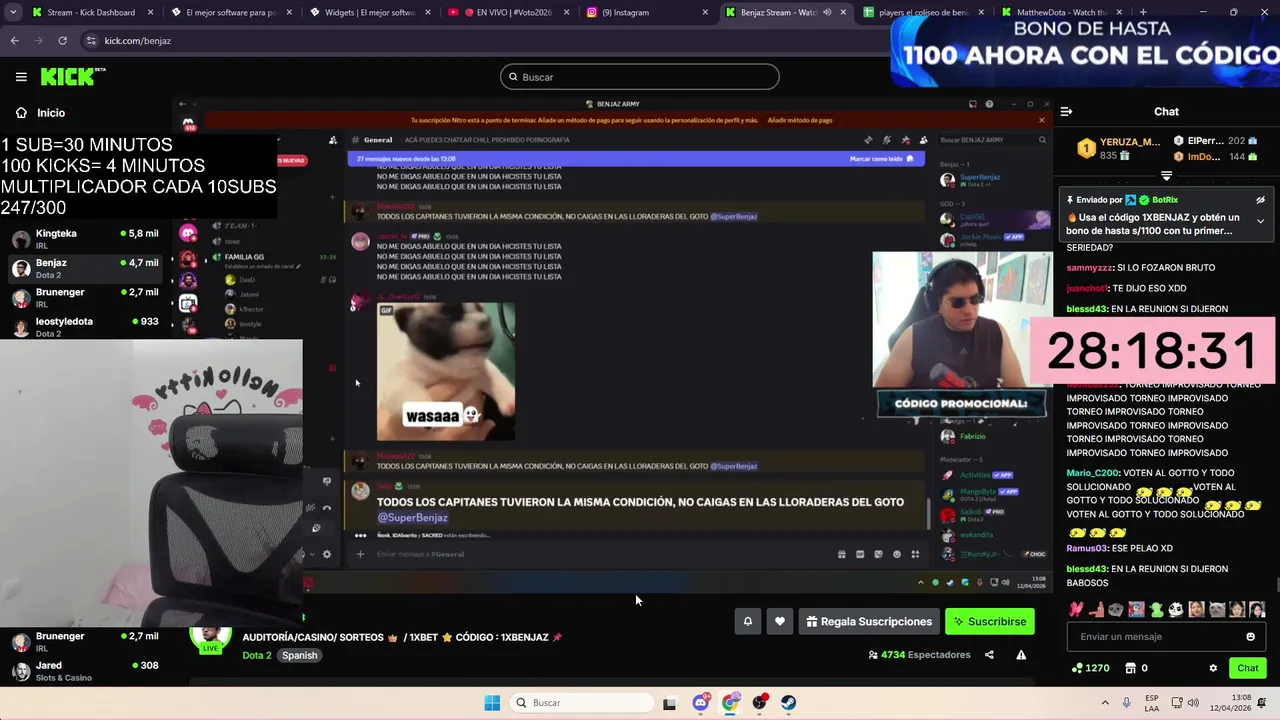The width and height of the screenshot is (1280, 720).
Task: Open Chrome from taskbar
Action: coord(730,703)
